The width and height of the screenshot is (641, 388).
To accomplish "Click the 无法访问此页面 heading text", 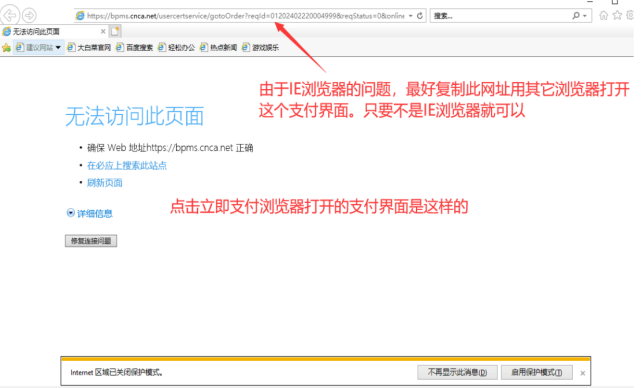I will pos(134,117).
